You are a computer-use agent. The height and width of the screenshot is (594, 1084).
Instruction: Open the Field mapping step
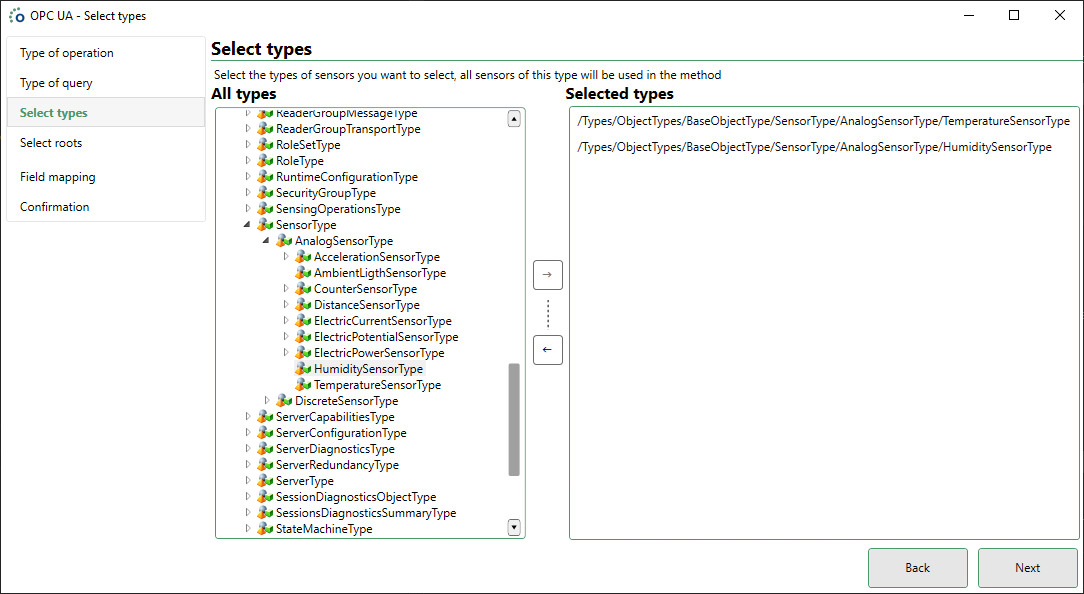[x=56, y=176]
